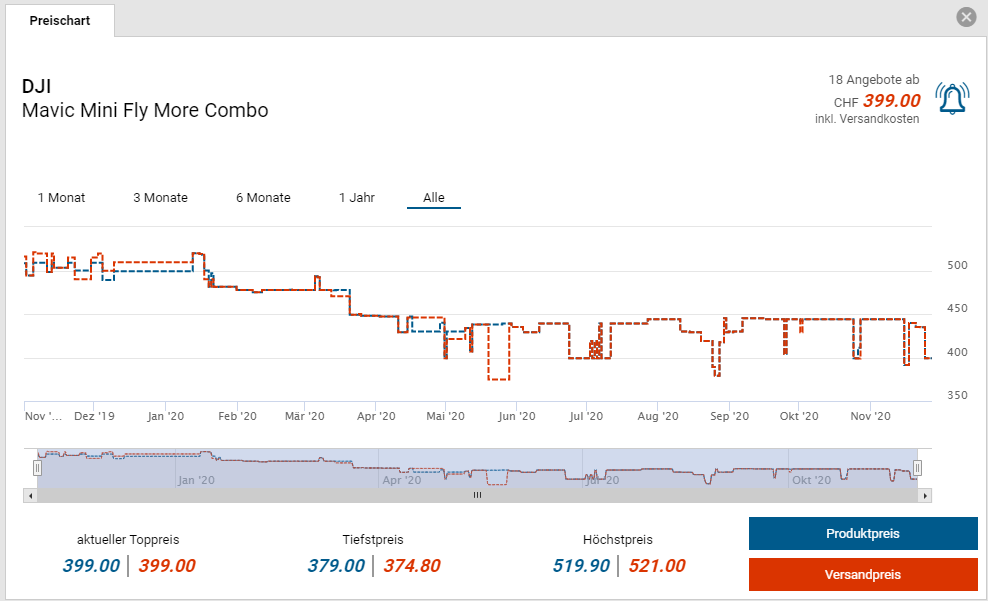Click the right navigator range handle
The image size is (988, 601).
point(917,467)
